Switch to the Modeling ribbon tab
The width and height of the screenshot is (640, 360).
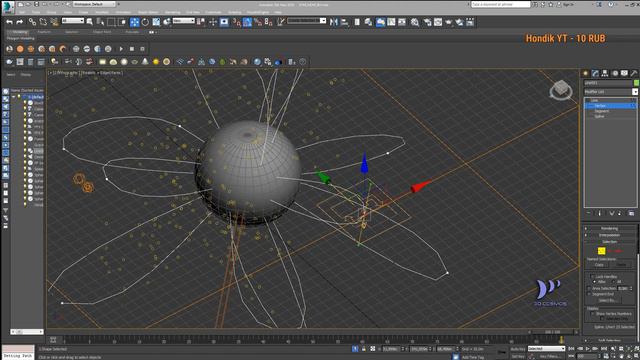pos(20,32)
